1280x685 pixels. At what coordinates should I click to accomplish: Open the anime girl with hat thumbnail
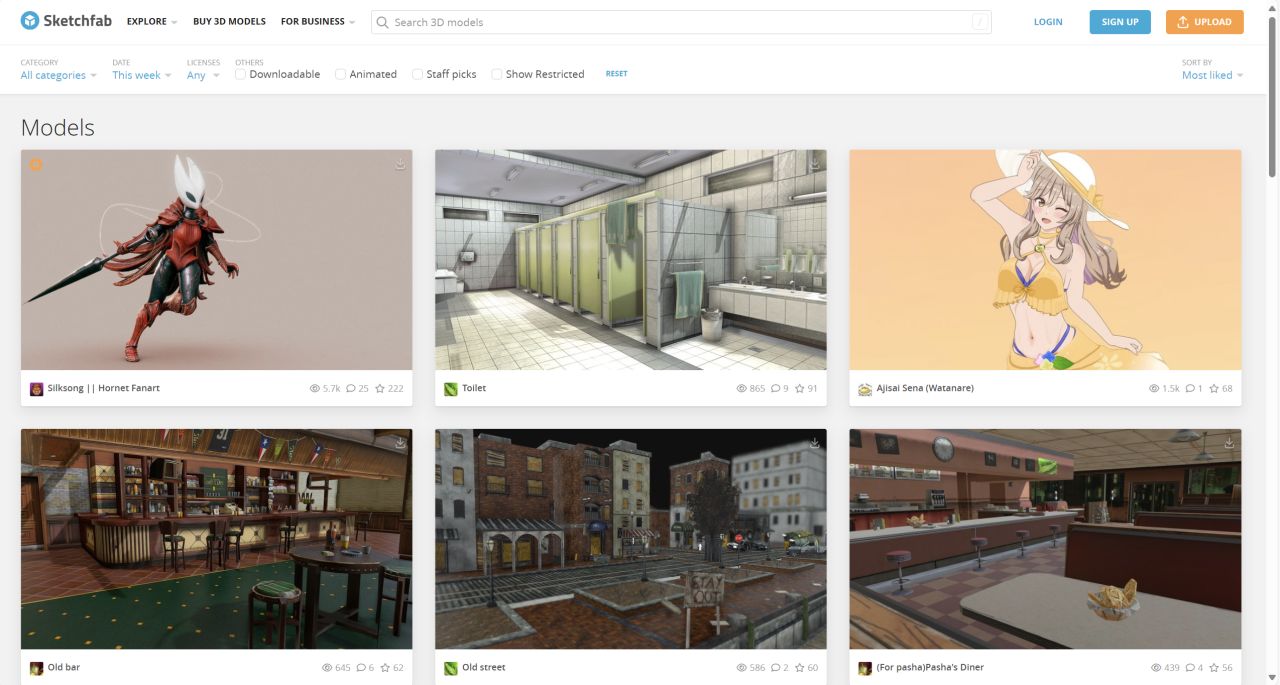pyautogui.click(x=1045, y=260)
